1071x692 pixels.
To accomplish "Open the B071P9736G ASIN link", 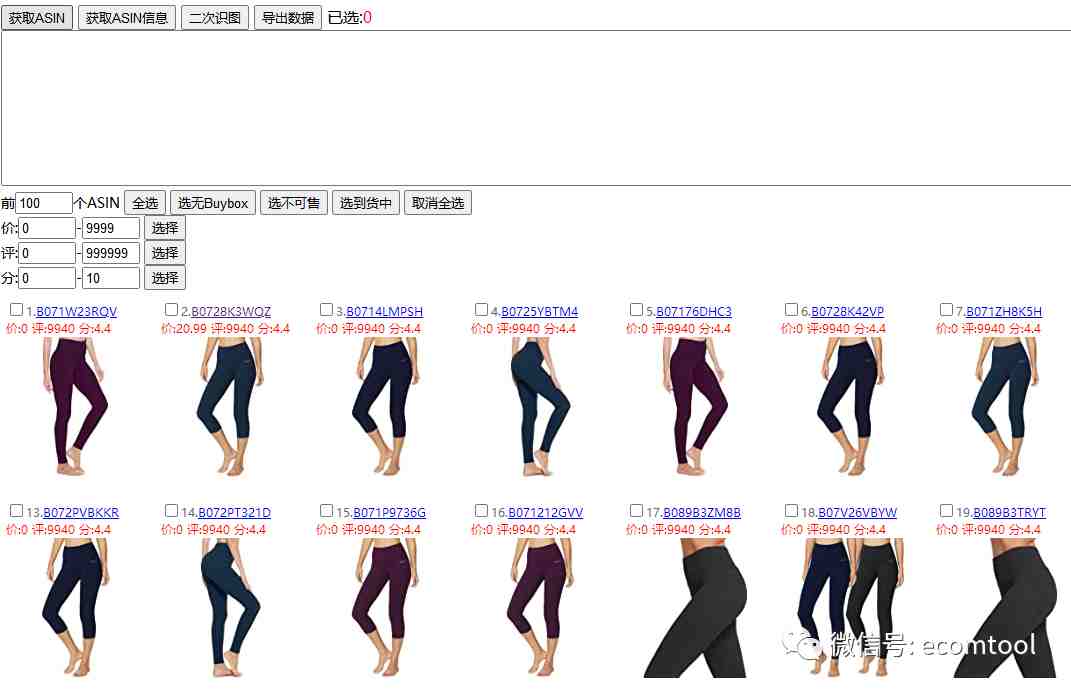I will [x=389, y=512].
